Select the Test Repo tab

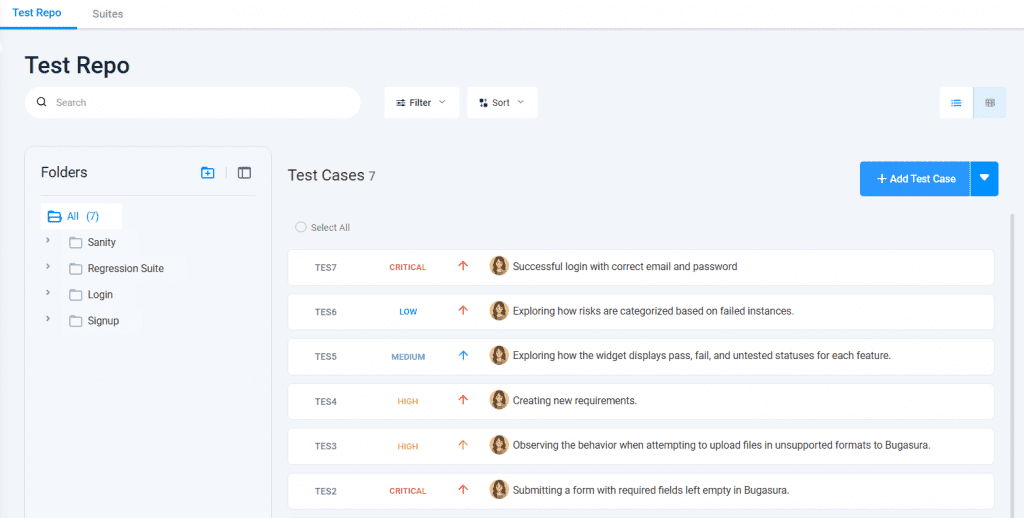click(37, 14)
